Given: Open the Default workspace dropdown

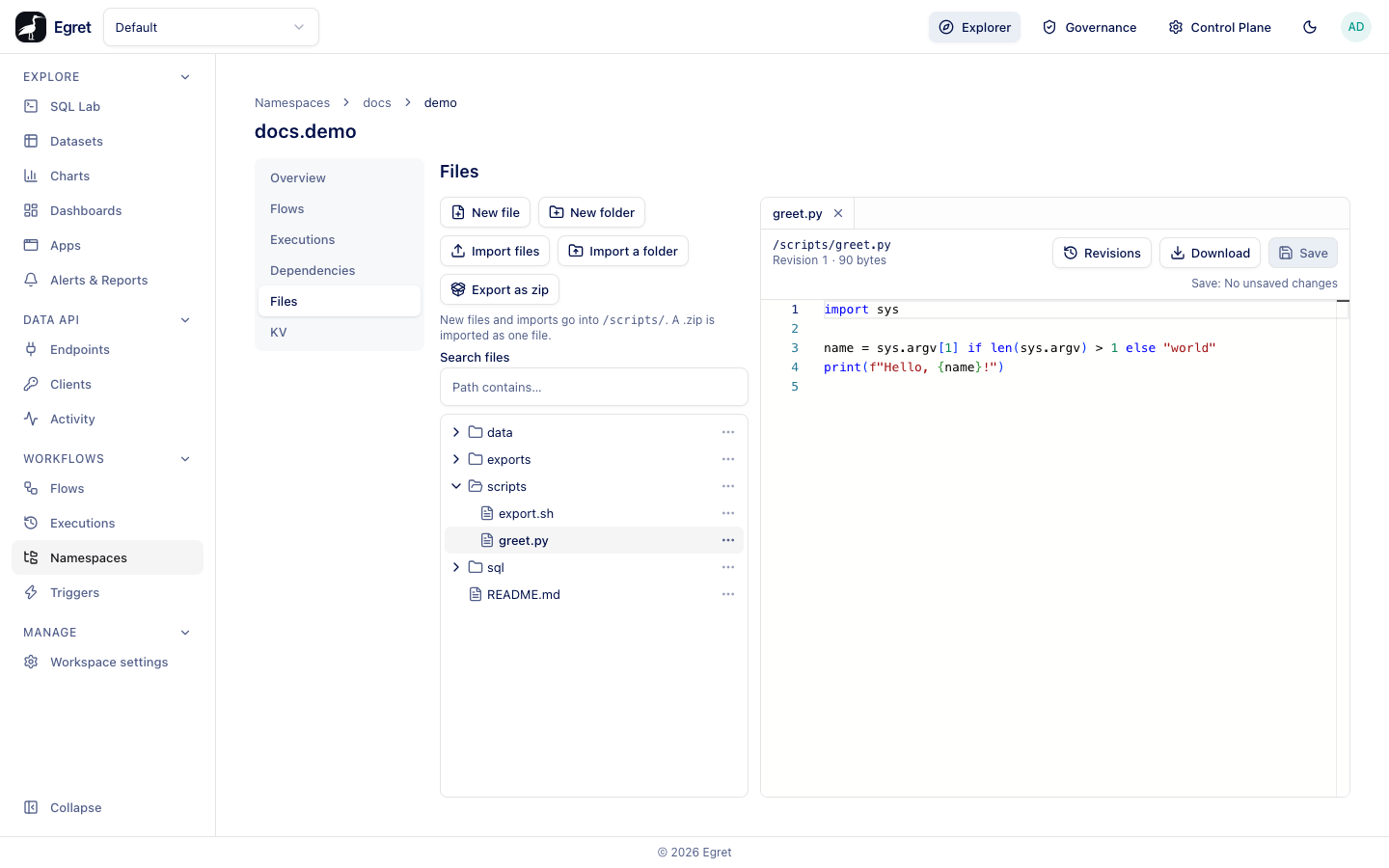Looking at the screenshot, I should (211, 27).
